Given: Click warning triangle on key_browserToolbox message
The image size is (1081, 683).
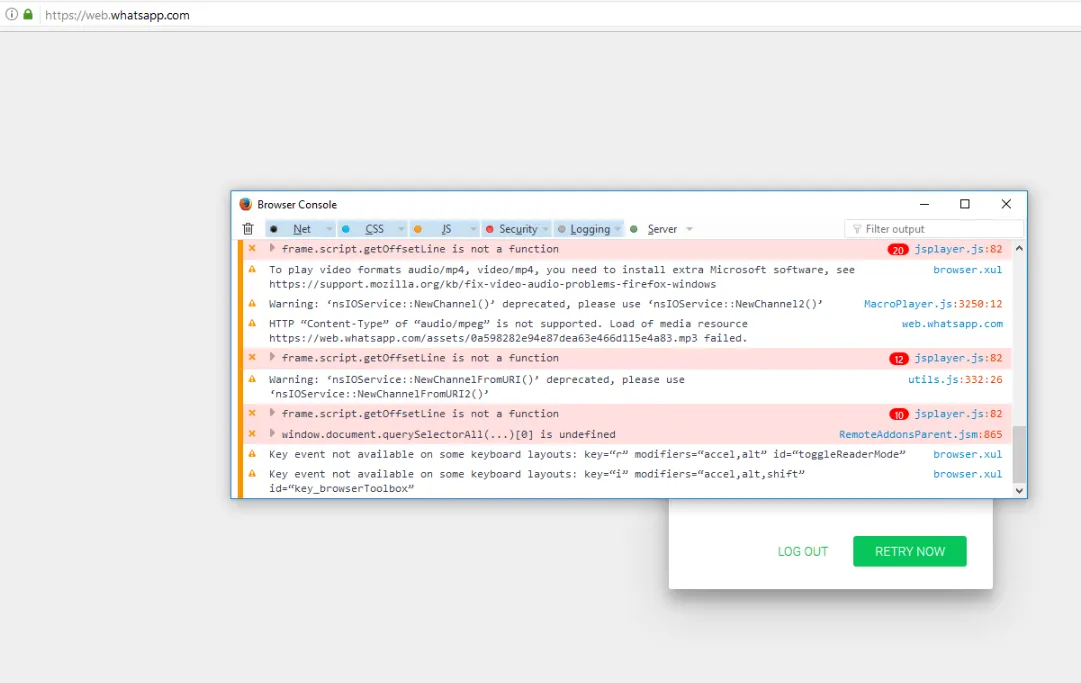Looking at the screenshot, I should [x=252, y=473].
